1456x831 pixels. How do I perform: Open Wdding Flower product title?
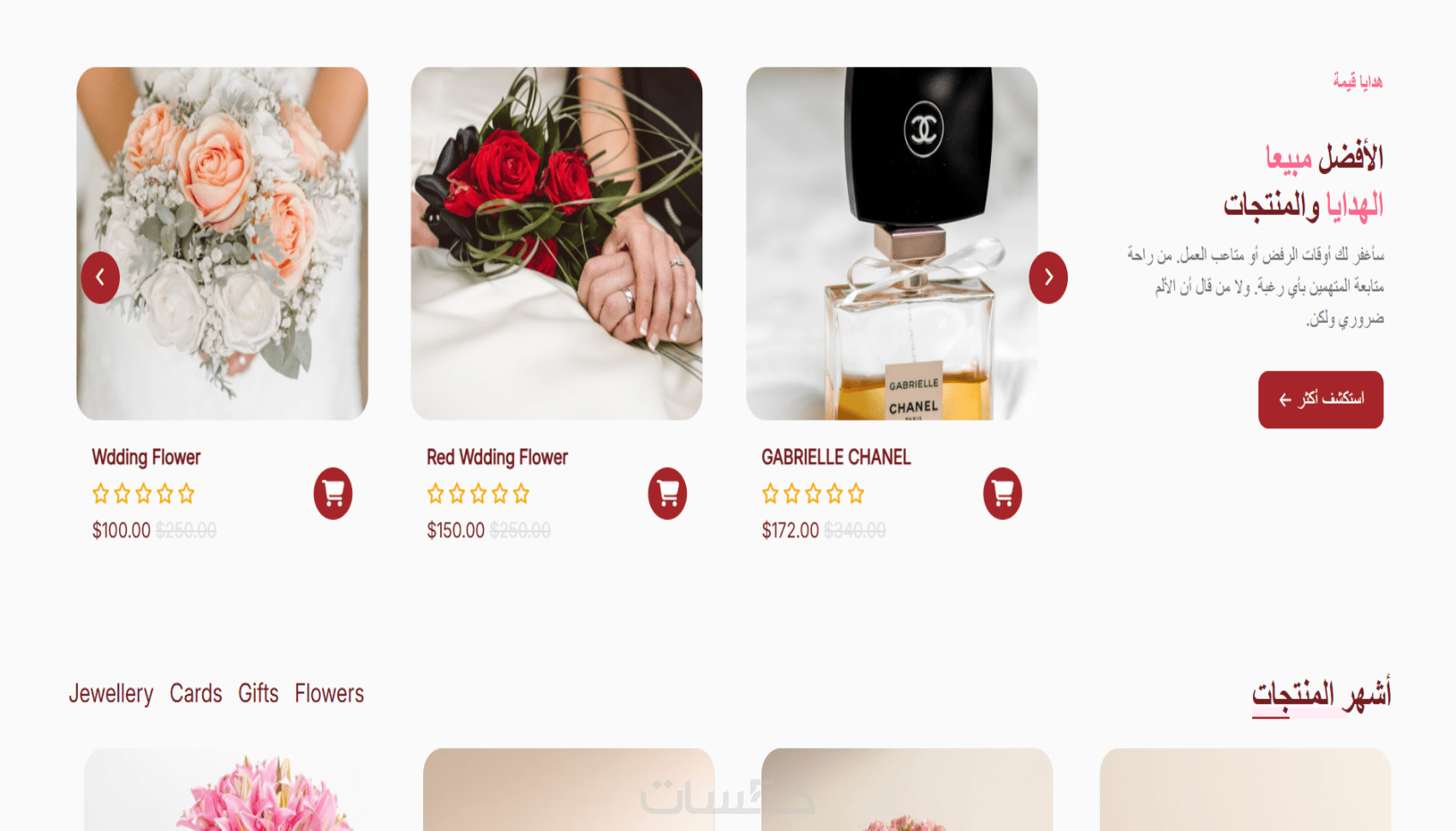point(146,457)
